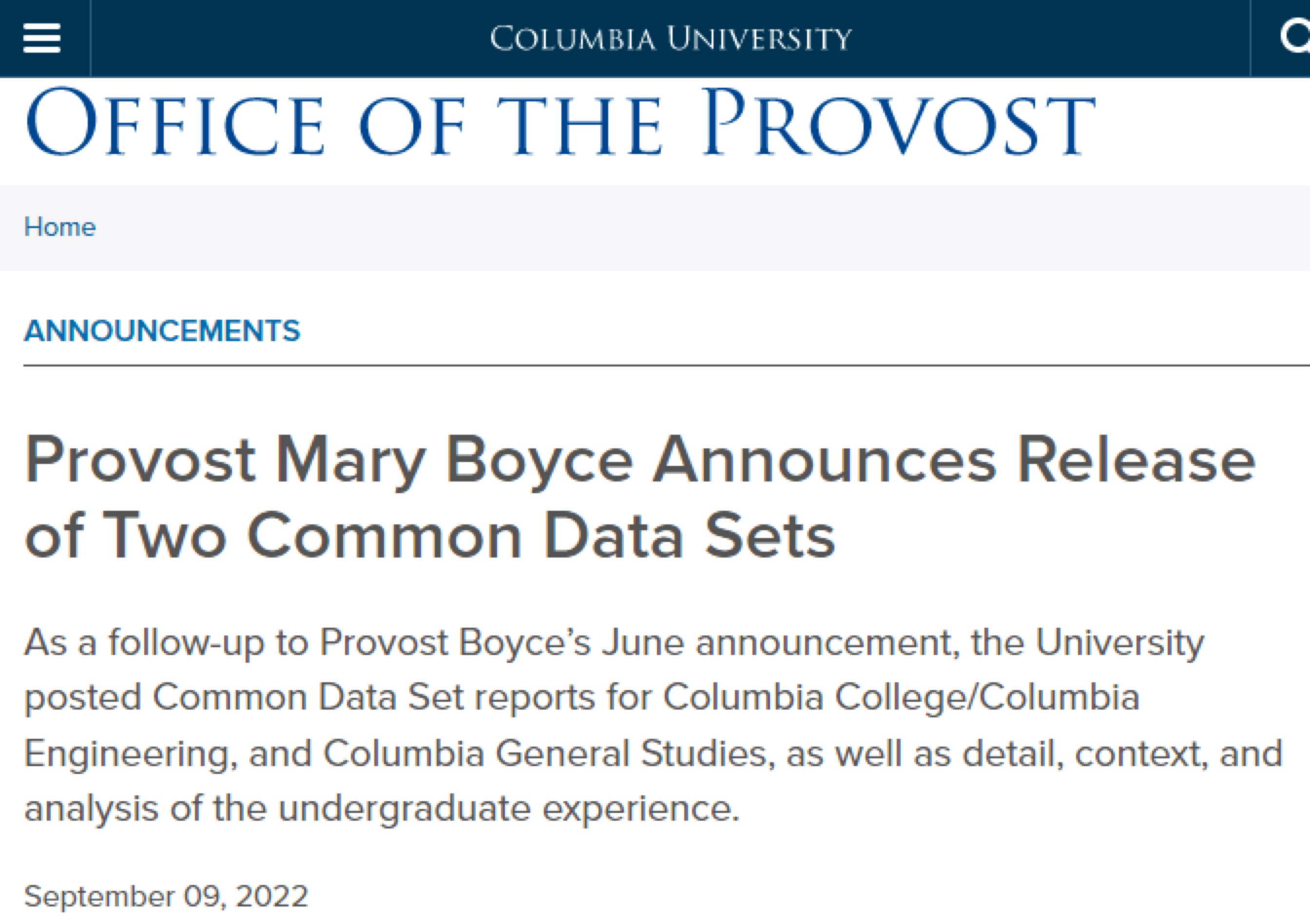Viewport: 1310px width, 924px height.
Task: Go to Office of the Provost homepage title
Action: [559, 123]
